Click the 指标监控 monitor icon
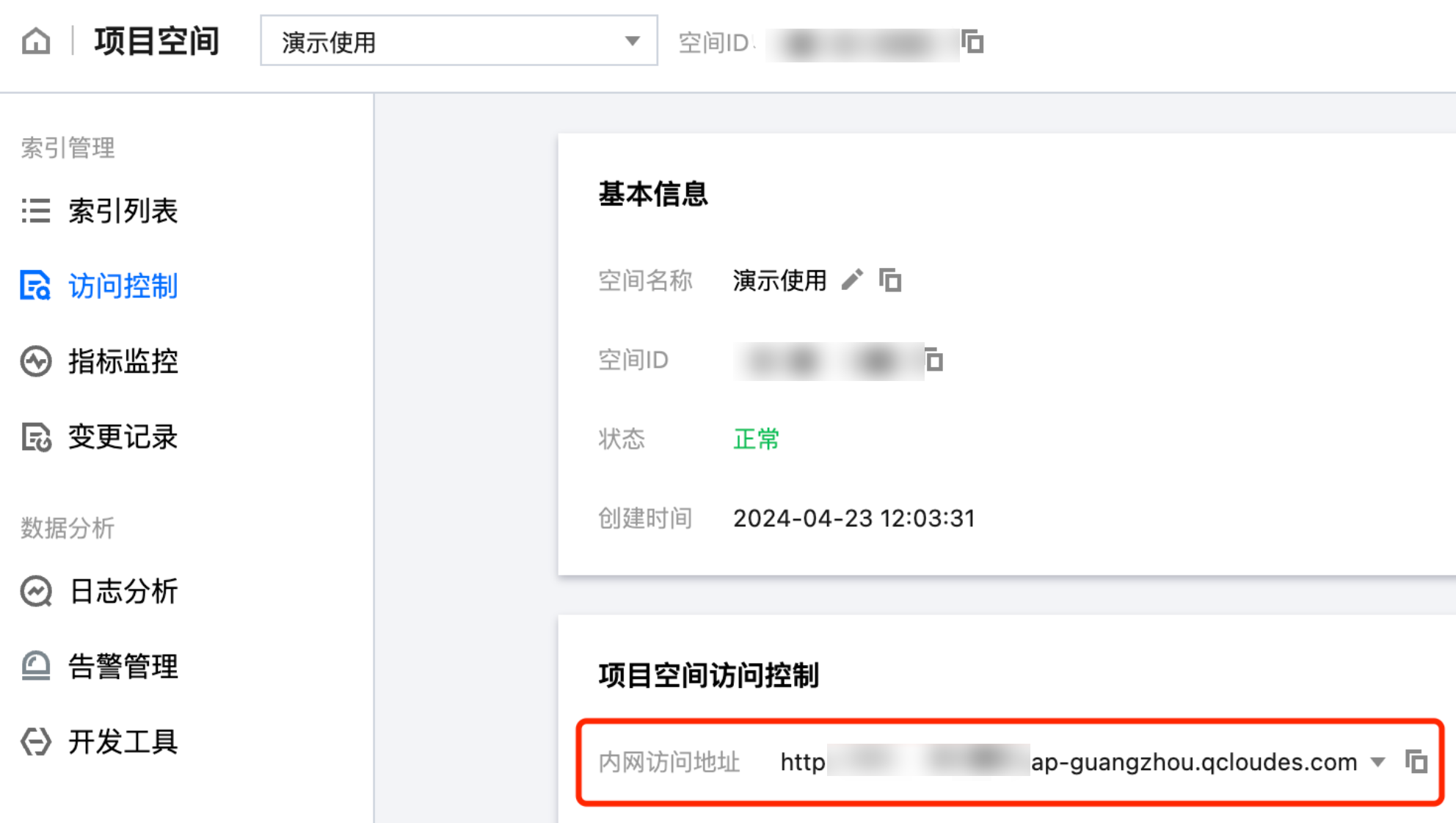The height and width of the screenshot is (823, 1456). [35, 361]
